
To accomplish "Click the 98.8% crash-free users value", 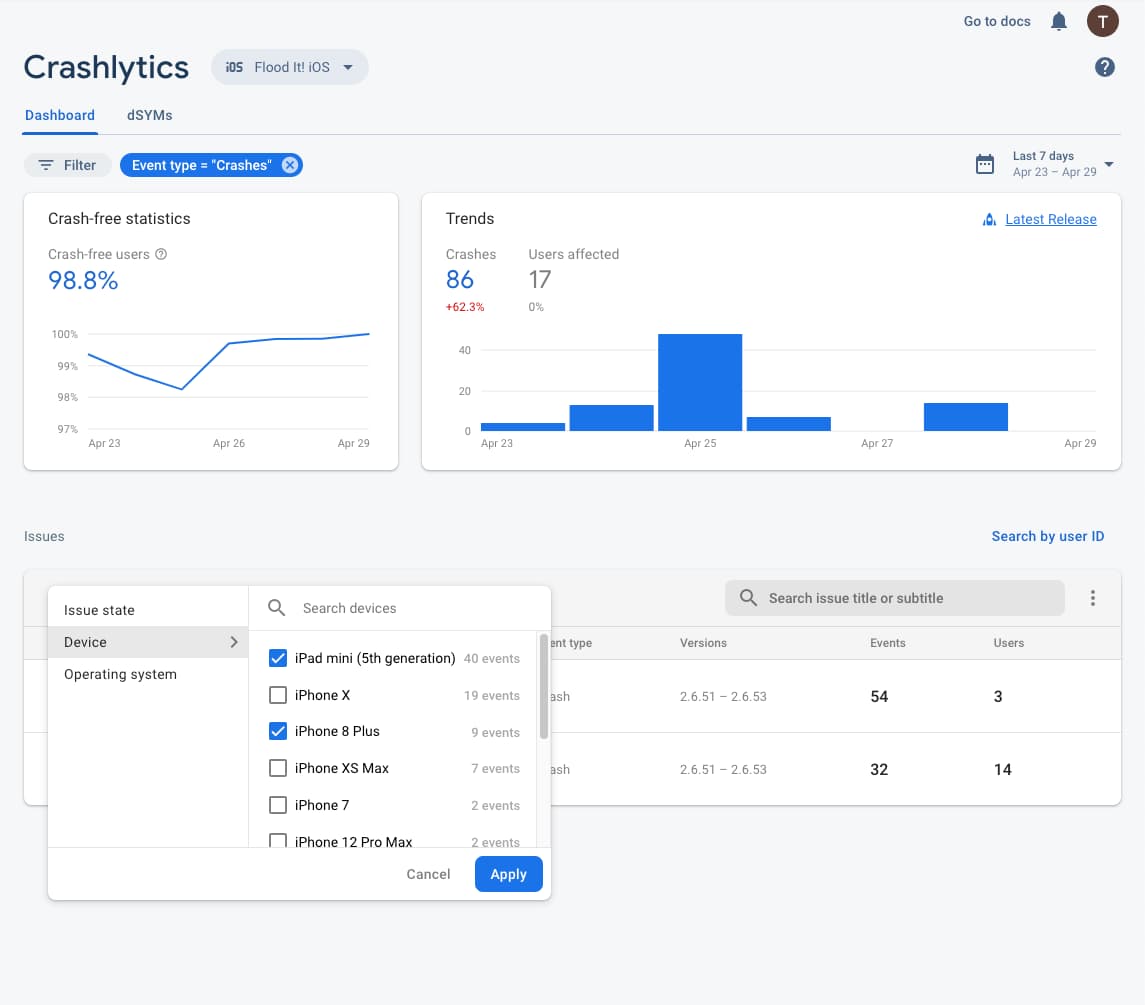I will click(x=83, y=280).
